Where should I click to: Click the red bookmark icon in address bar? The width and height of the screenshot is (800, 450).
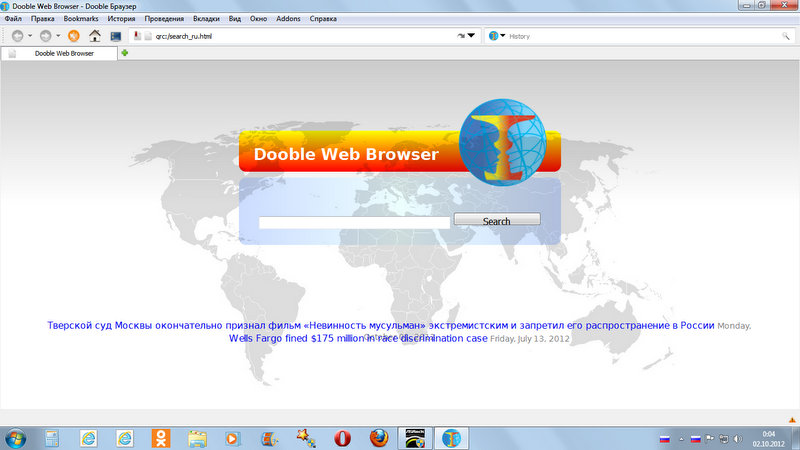point(137,35)
